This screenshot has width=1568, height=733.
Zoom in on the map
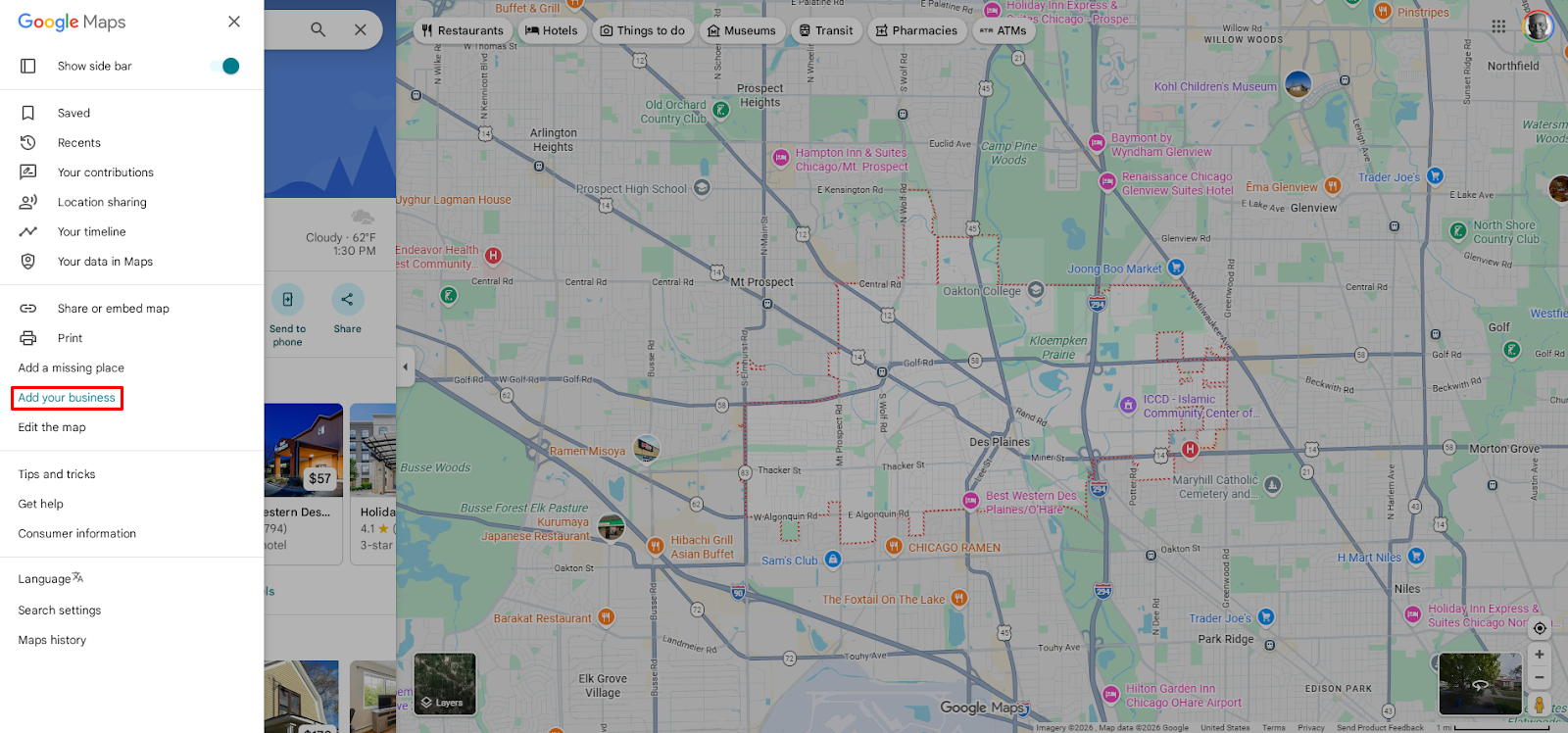[1540, 655]
